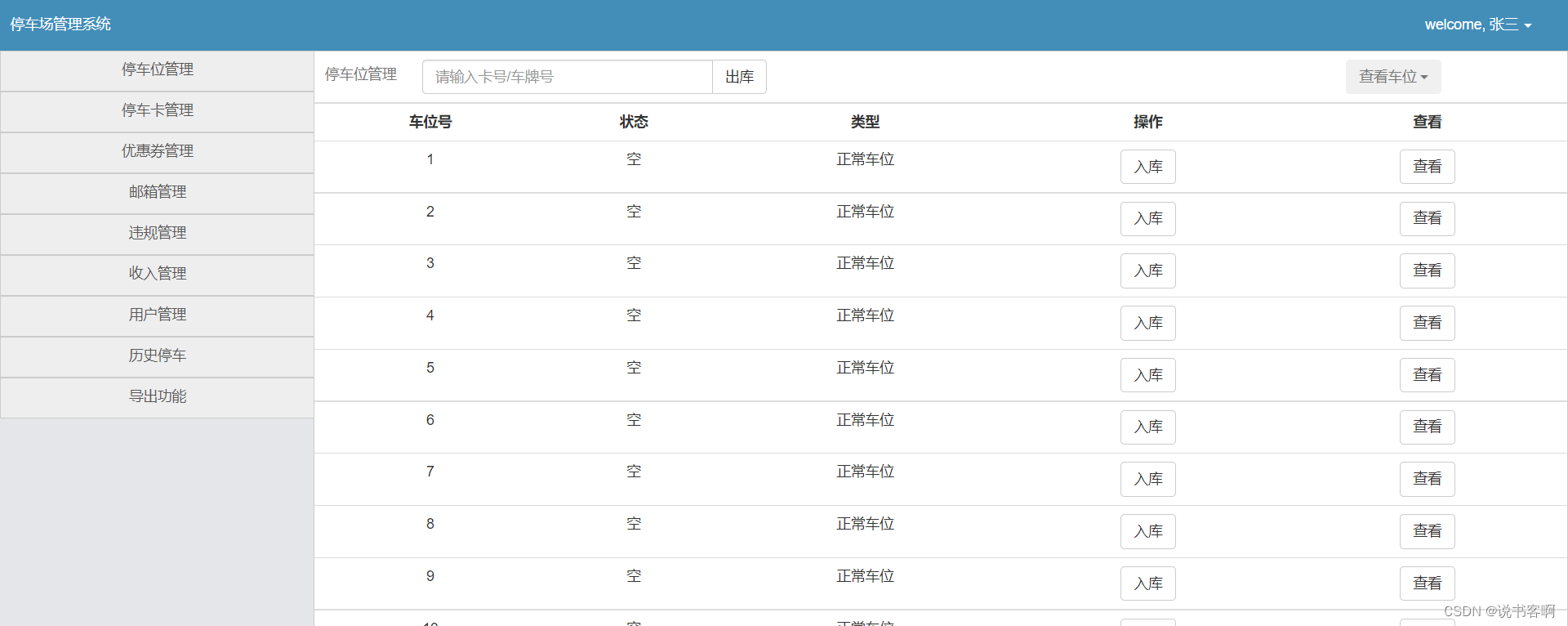This screenshot has height=626, width=1568.
Task: Click 入库 for parking space 9
Action: coord(1148,584)
